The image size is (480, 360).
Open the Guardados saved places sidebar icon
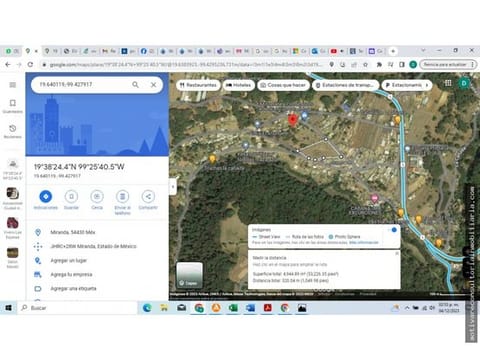(x=13, y=106)
